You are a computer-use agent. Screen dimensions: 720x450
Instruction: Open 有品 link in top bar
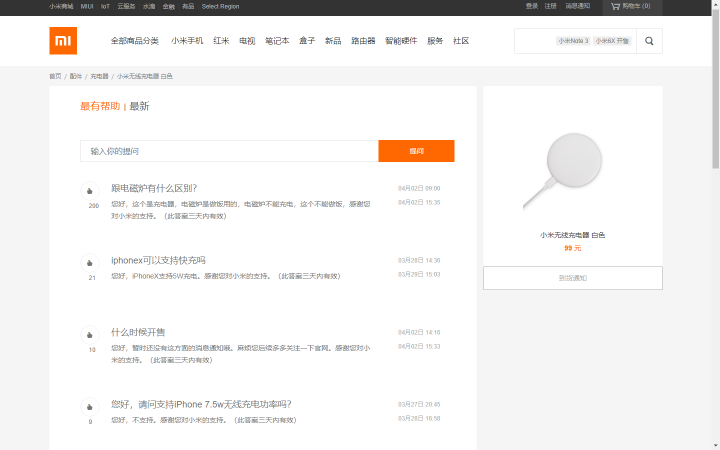(x=188, y=6)
